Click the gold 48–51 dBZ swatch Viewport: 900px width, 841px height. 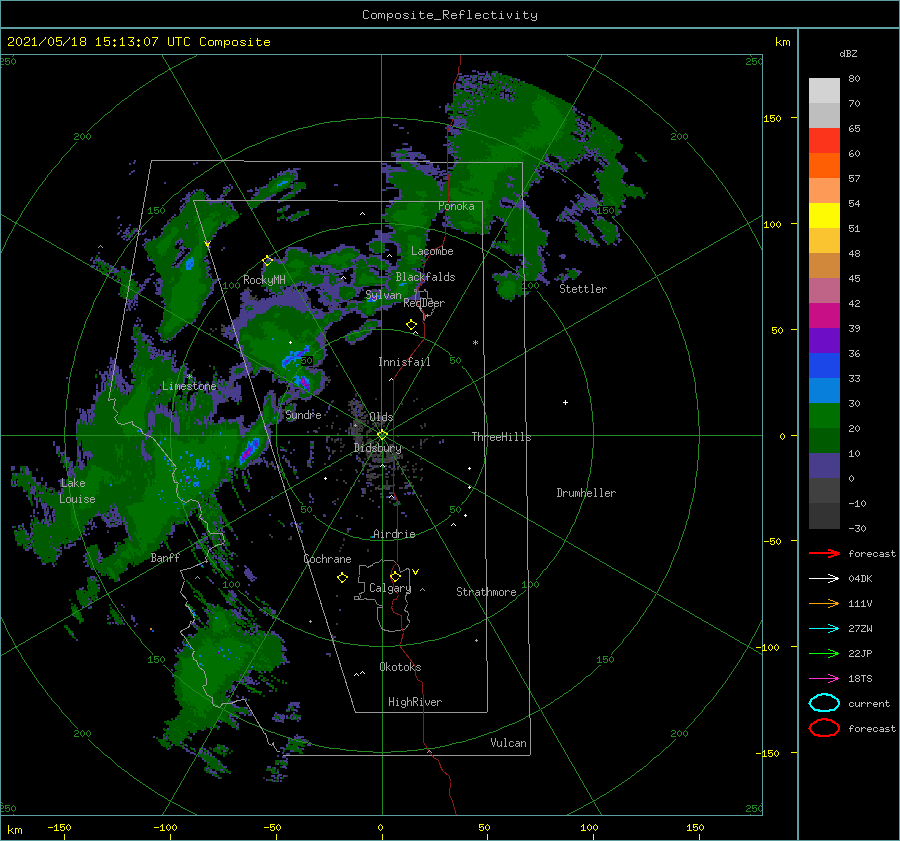tap(824, 241)
